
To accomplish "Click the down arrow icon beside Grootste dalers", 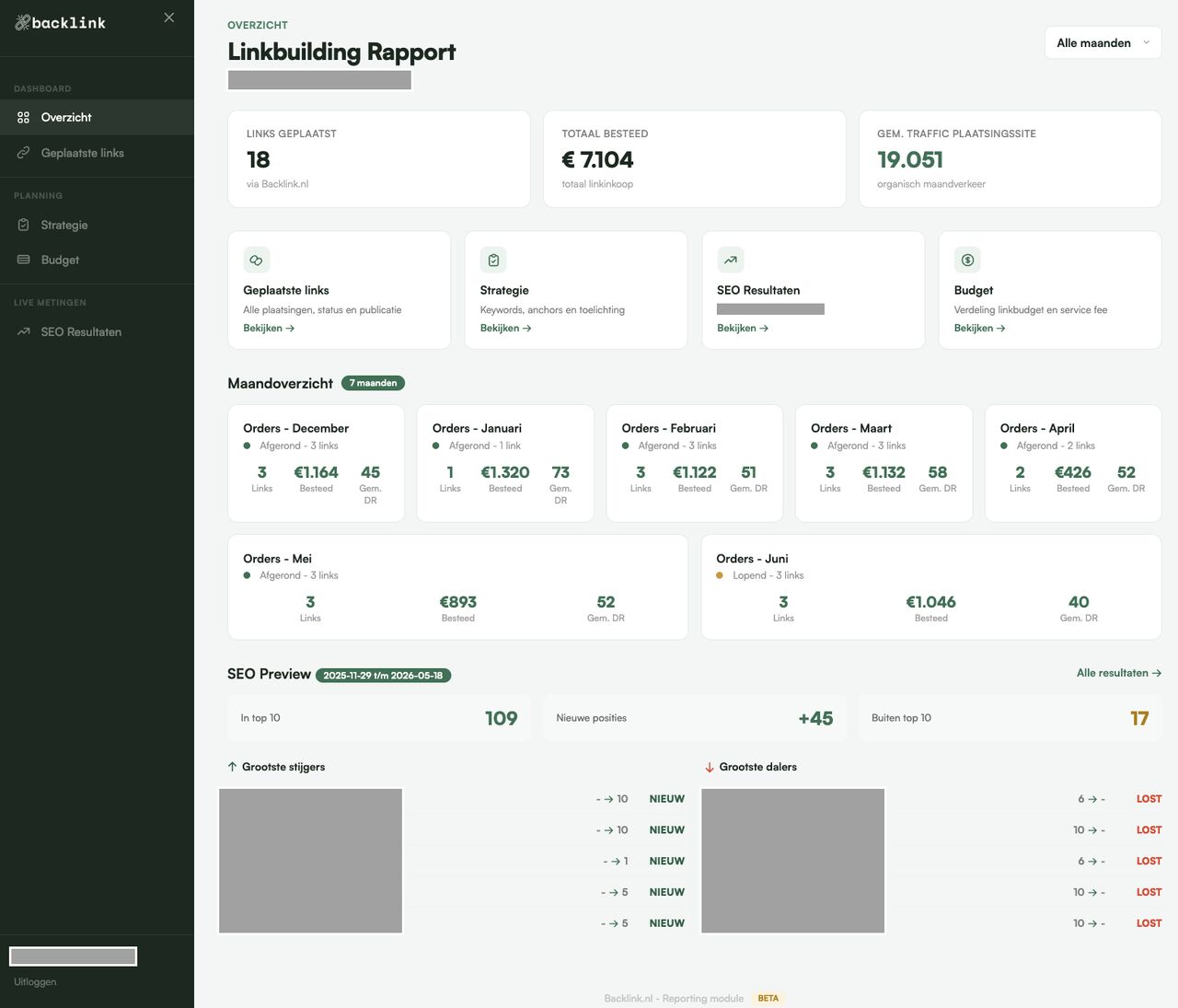I will pos(710,767).
